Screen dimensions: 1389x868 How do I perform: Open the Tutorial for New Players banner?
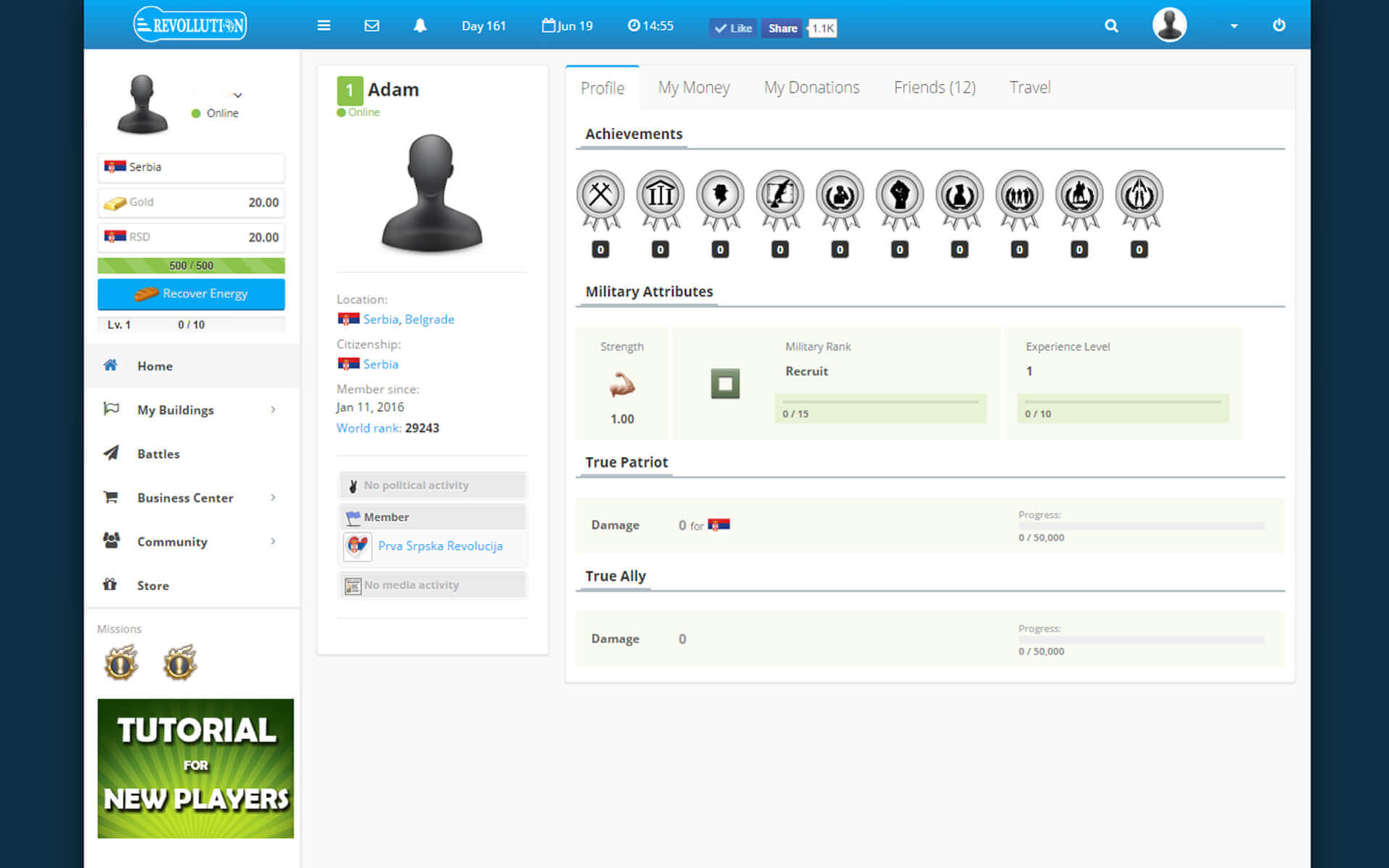tap(195, 768)
